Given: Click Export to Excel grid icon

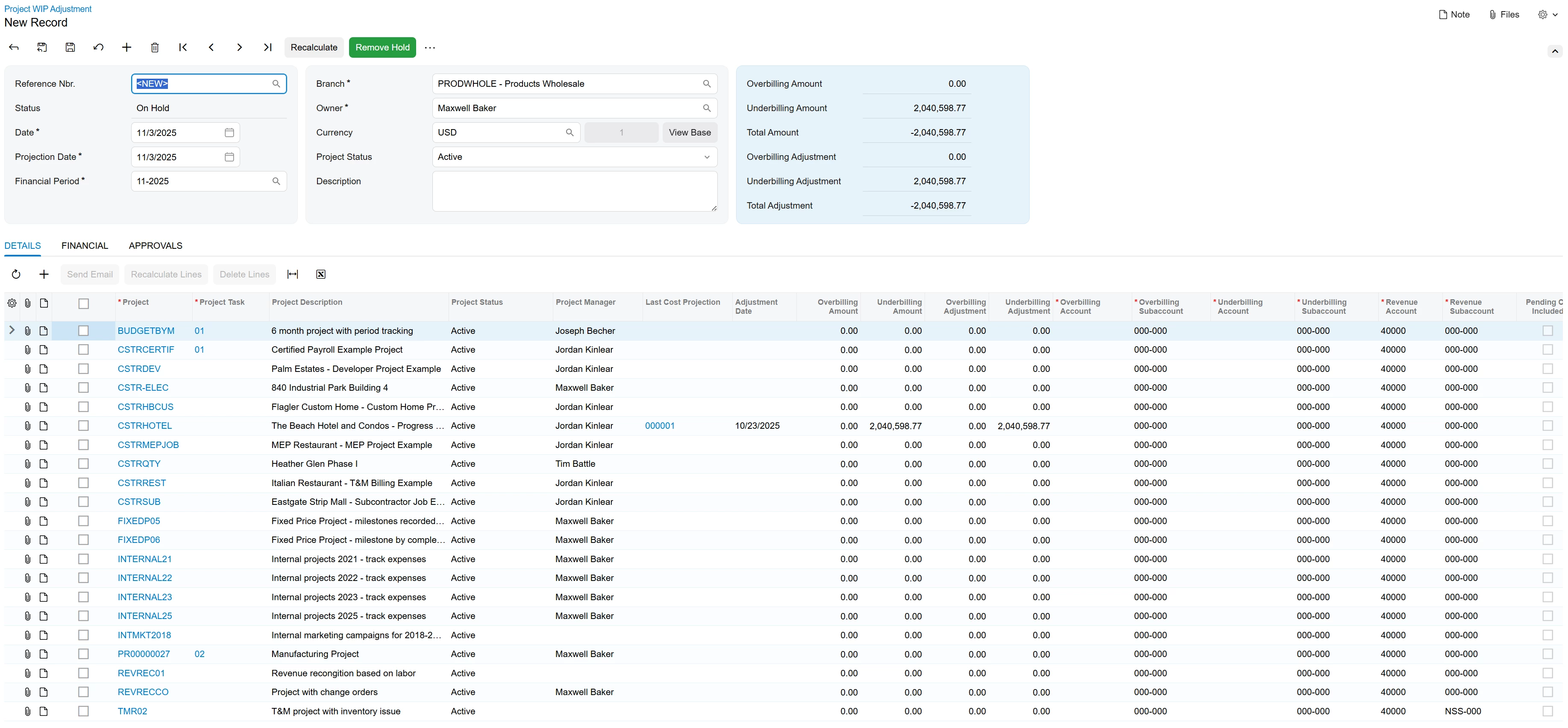Looking at the screenshot, I should coord(321,274).
